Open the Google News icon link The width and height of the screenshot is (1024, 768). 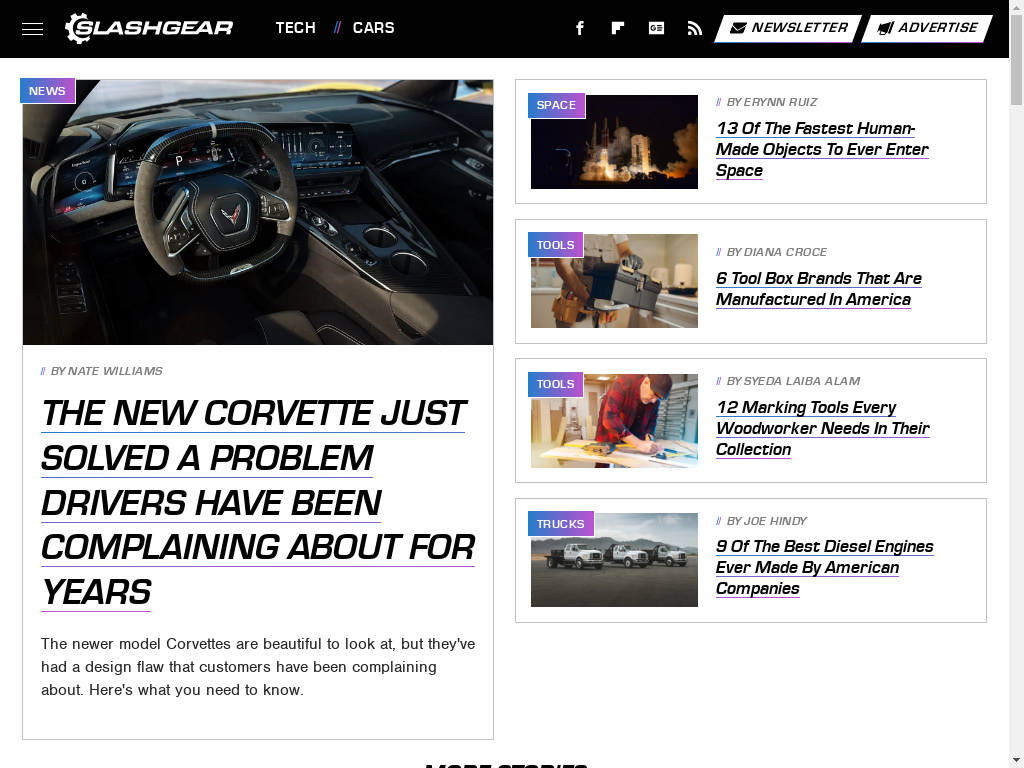656,28
